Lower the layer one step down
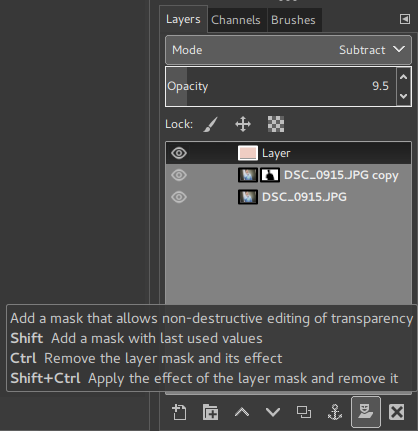The height and width of the screenshot is (431, 418). coord(273,412)
